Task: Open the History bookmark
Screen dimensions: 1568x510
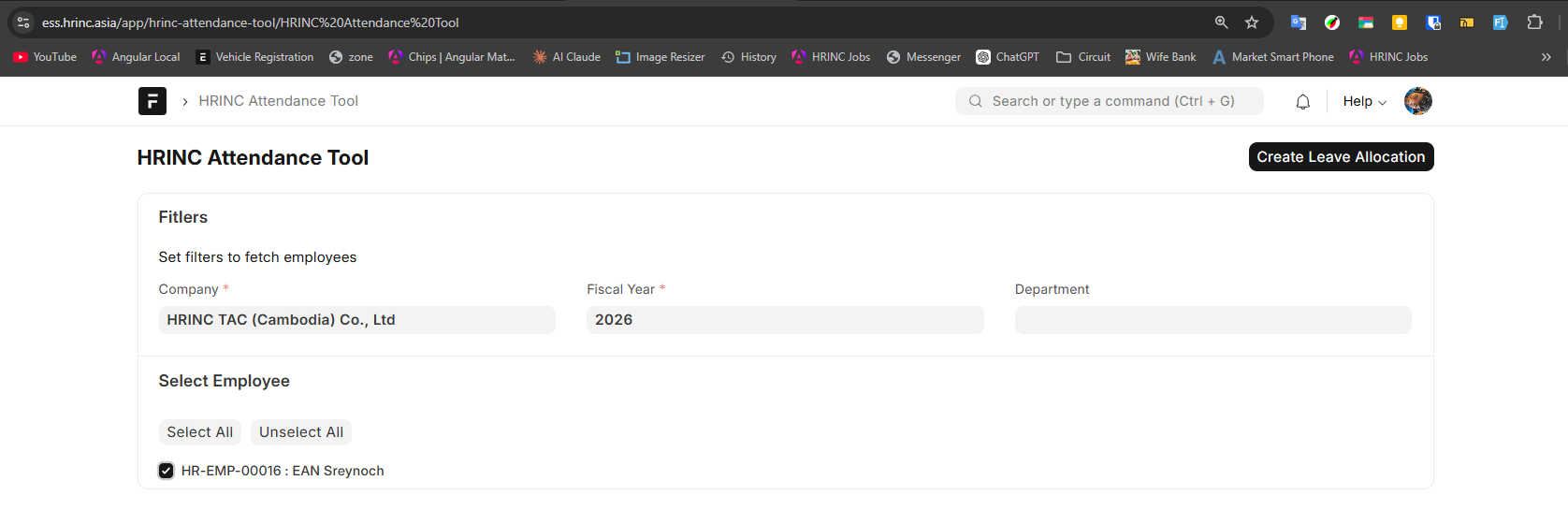Action: (x=748, y=57)
